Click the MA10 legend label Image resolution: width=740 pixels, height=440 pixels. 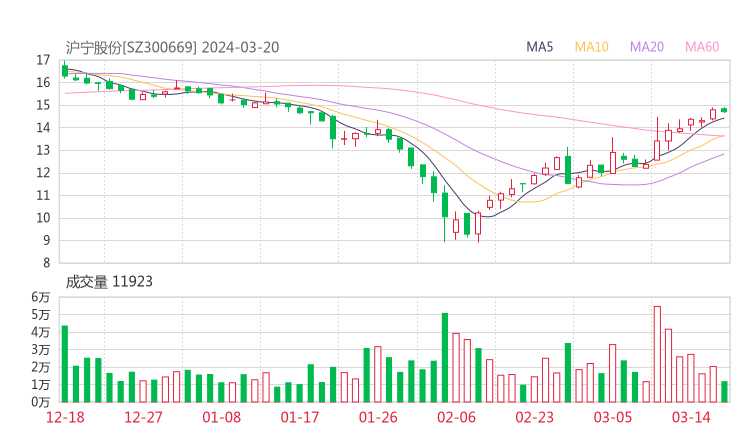(591, 47)
